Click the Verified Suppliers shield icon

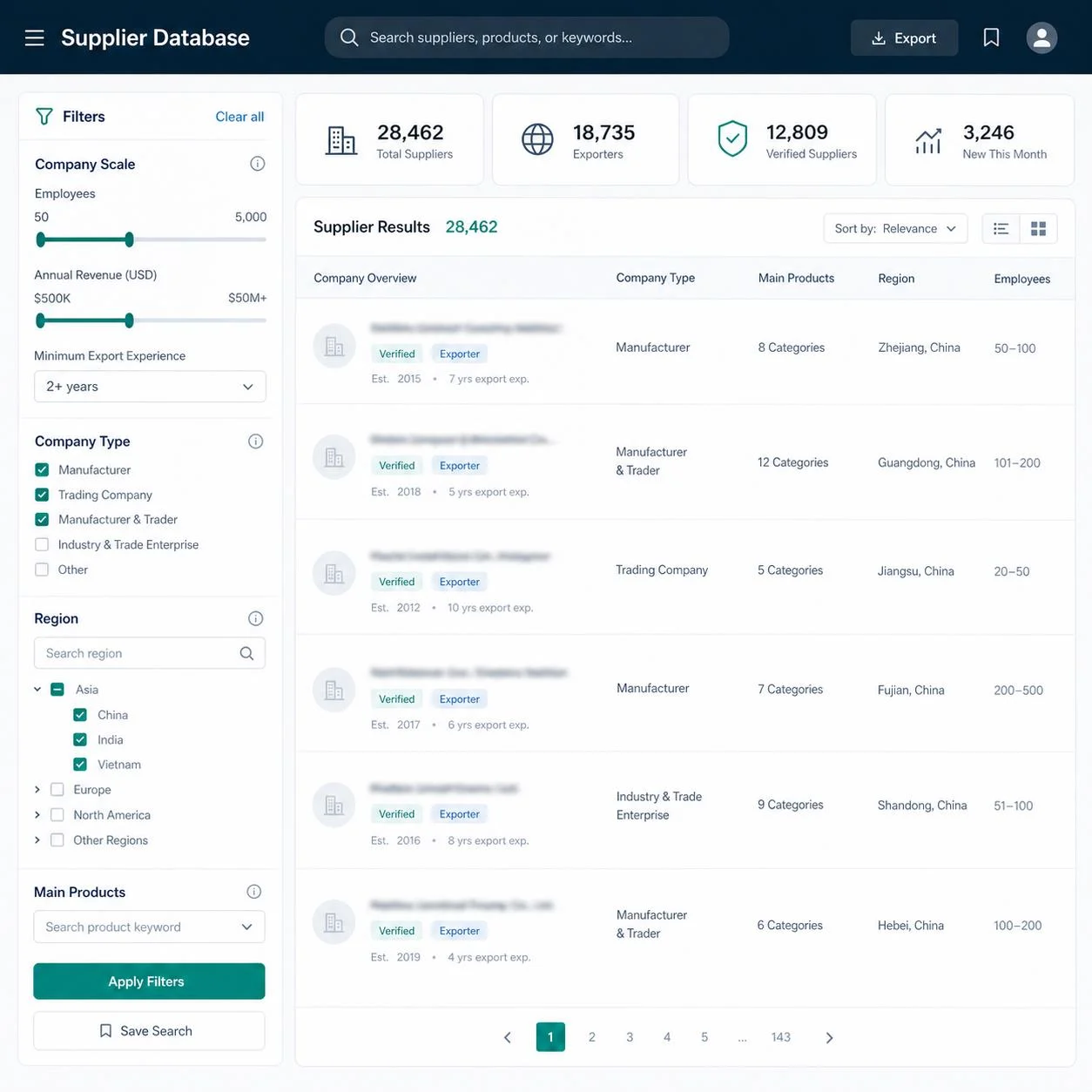[732, 139]
